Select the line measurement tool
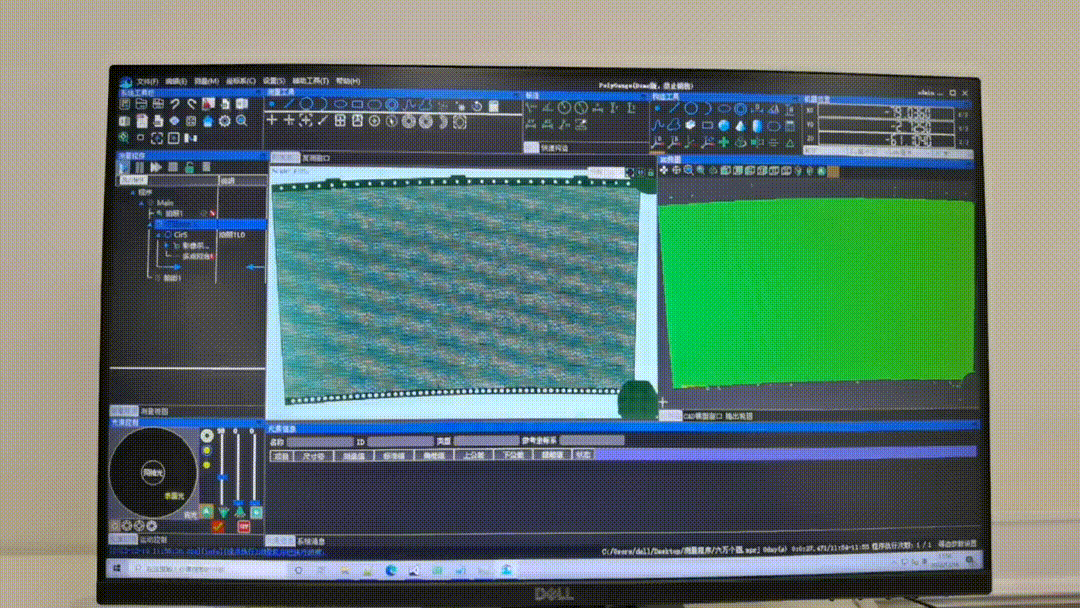Viewport: 1080px width, 608px height. coord(289,104)
